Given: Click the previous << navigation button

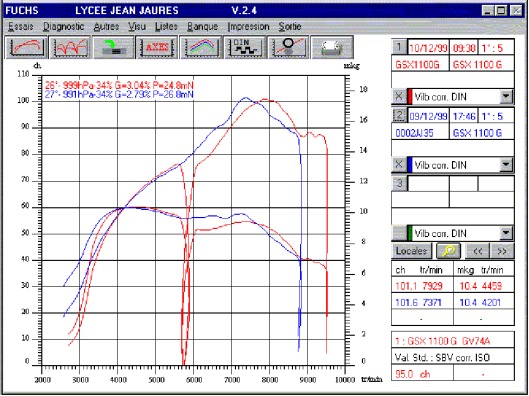Looking at the screenshot, I should tap(477, 251).
